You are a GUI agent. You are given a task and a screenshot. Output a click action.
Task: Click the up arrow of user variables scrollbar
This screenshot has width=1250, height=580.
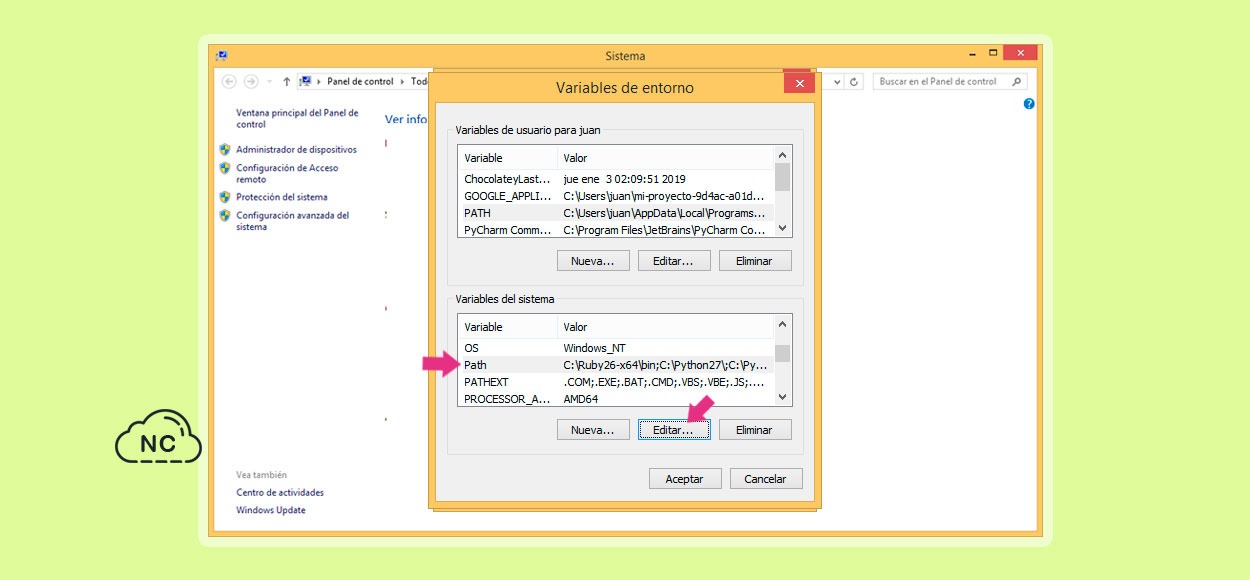pos(783,155)
